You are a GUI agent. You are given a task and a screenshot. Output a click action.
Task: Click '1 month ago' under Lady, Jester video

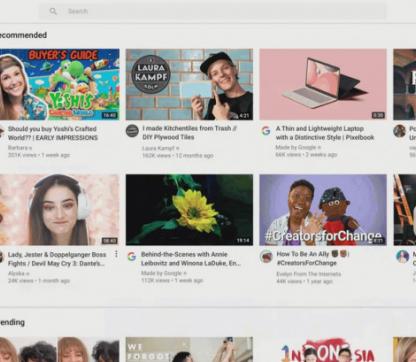coord(54,281)
